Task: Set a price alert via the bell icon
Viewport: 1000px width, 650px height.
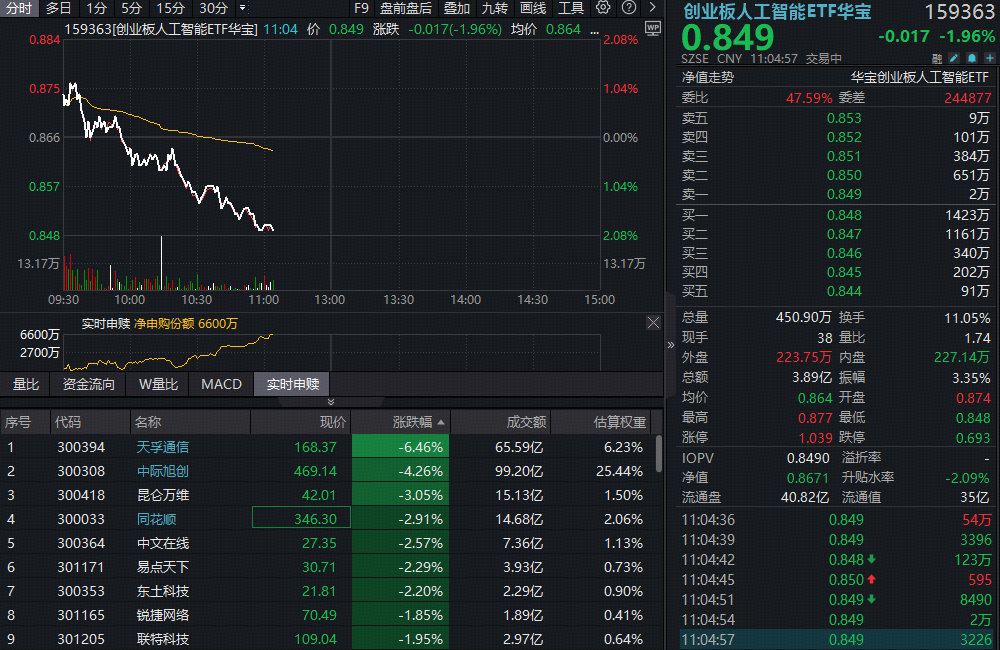Action: click(x=971, y=58)
